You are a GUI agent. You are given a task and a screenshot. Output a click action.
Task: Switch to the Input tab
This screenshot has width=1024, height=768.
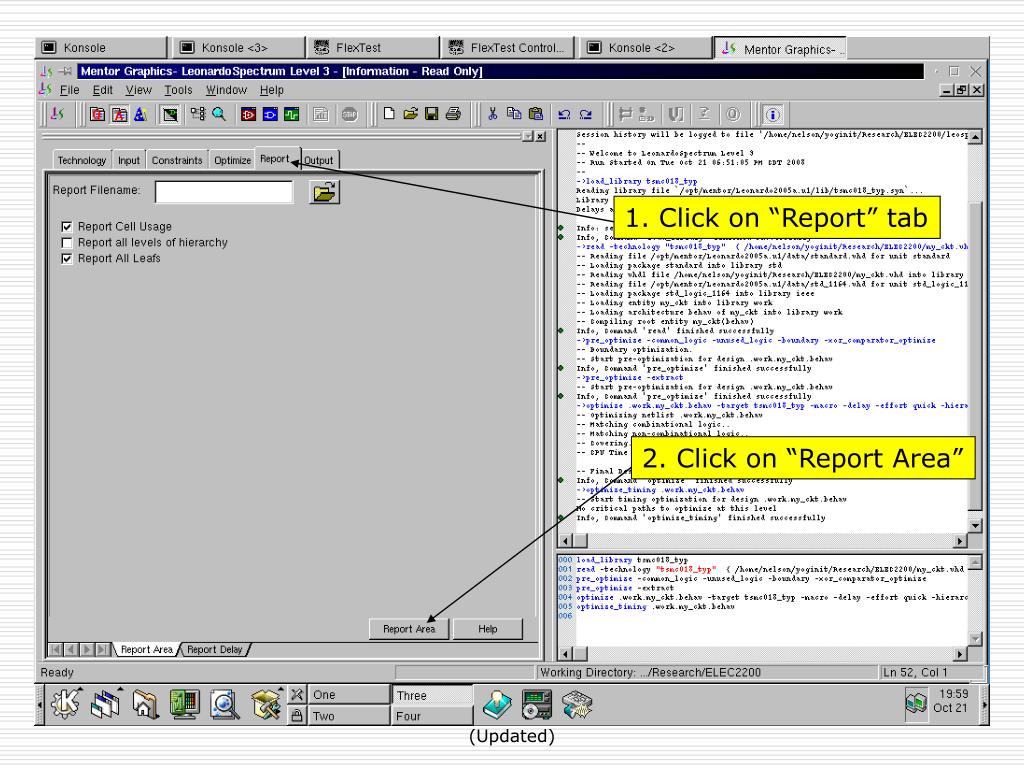coord(129,160)
